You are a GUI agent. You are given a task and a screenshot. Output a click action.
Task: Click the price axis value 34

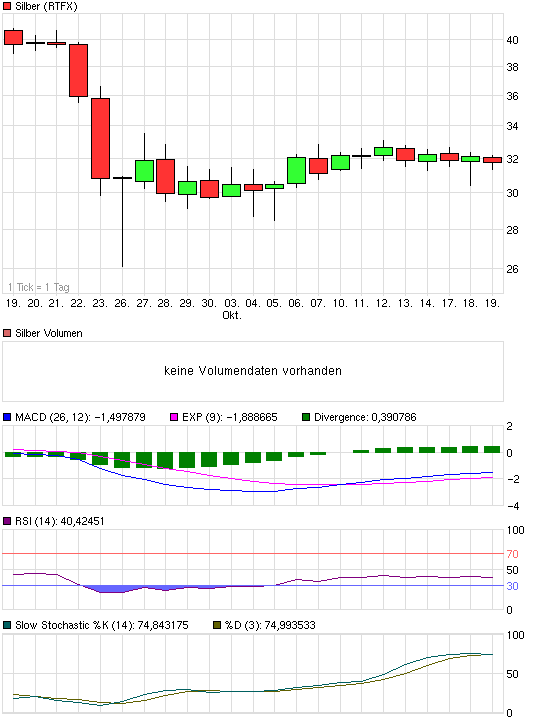512,126
